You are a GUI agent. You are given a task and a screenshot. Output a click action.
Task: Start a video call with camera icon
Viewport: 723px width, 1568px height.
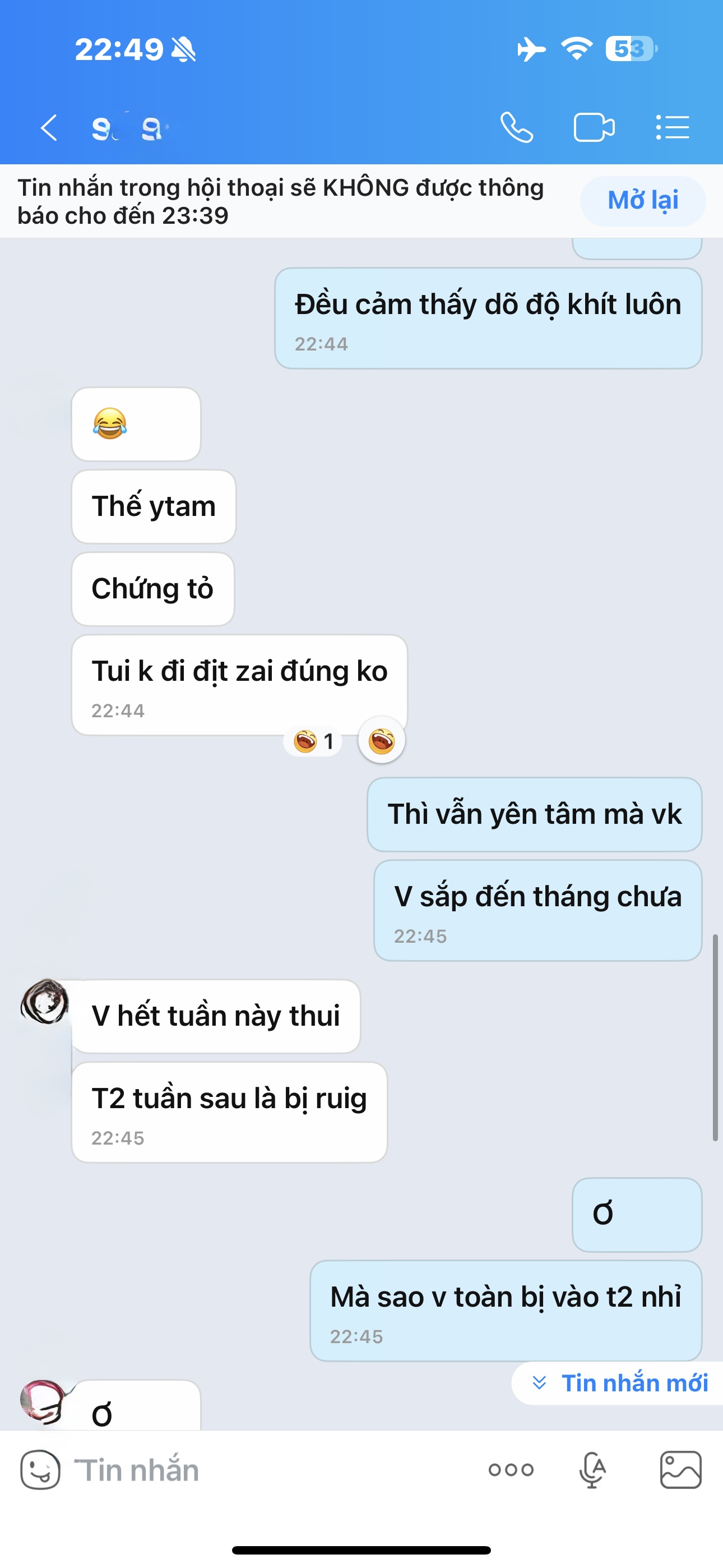[594, 128]
